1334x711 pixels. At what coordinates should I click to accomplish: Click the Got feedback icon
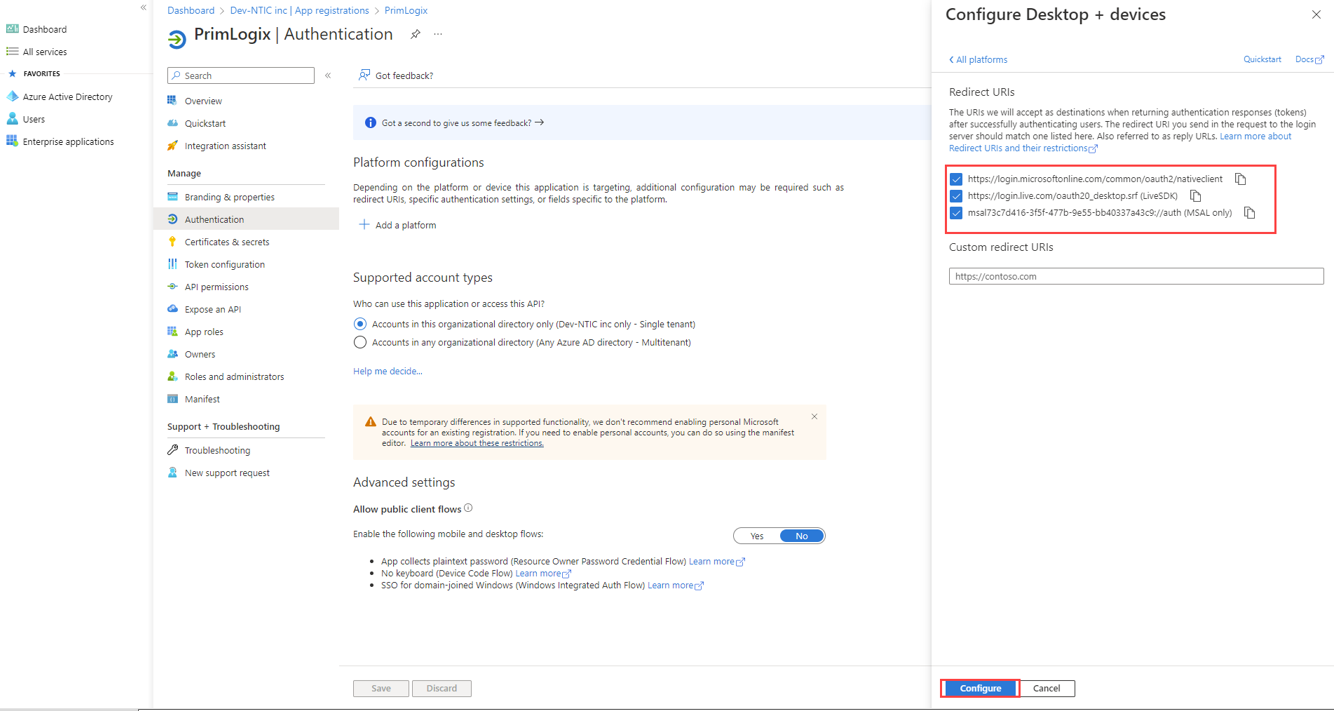pyautogui.click(x=364, y=75)
